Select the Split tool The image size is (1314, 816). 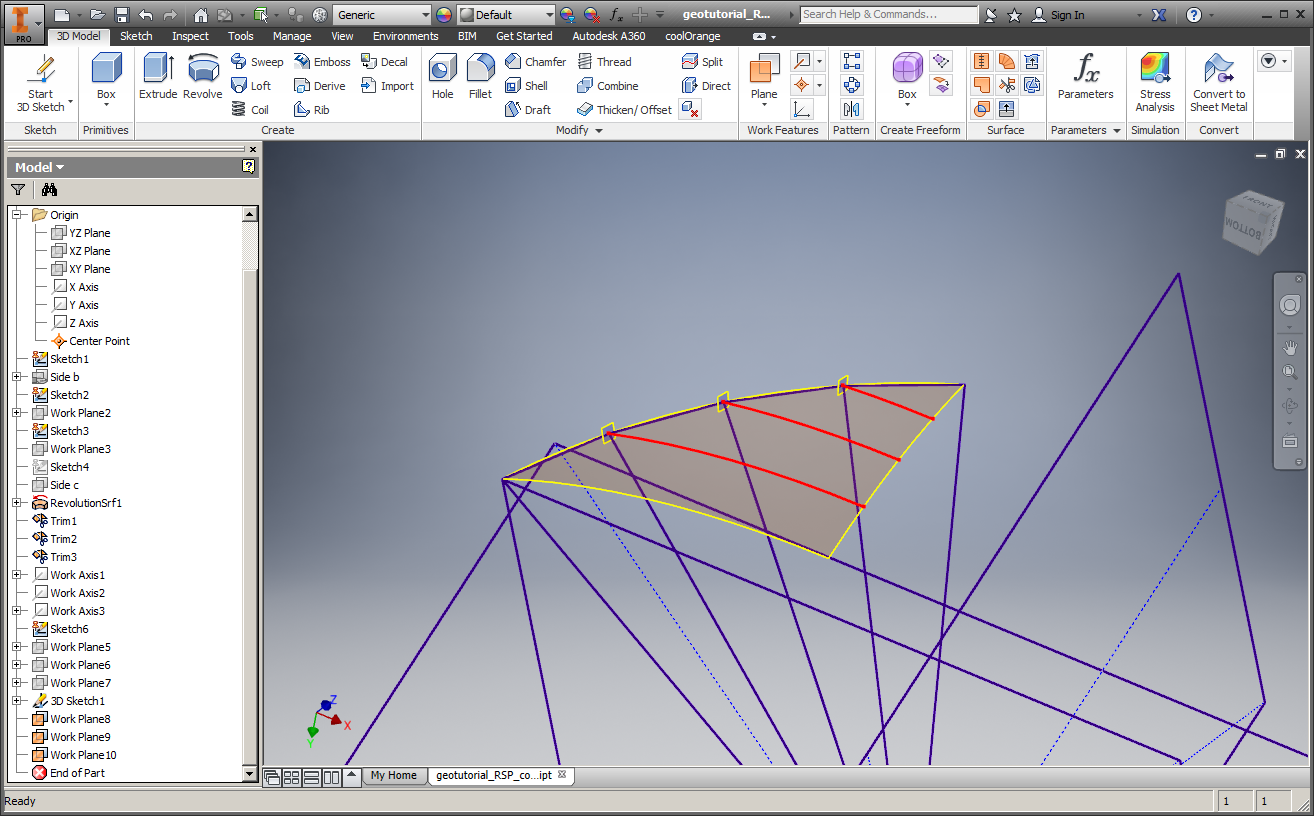702,62
